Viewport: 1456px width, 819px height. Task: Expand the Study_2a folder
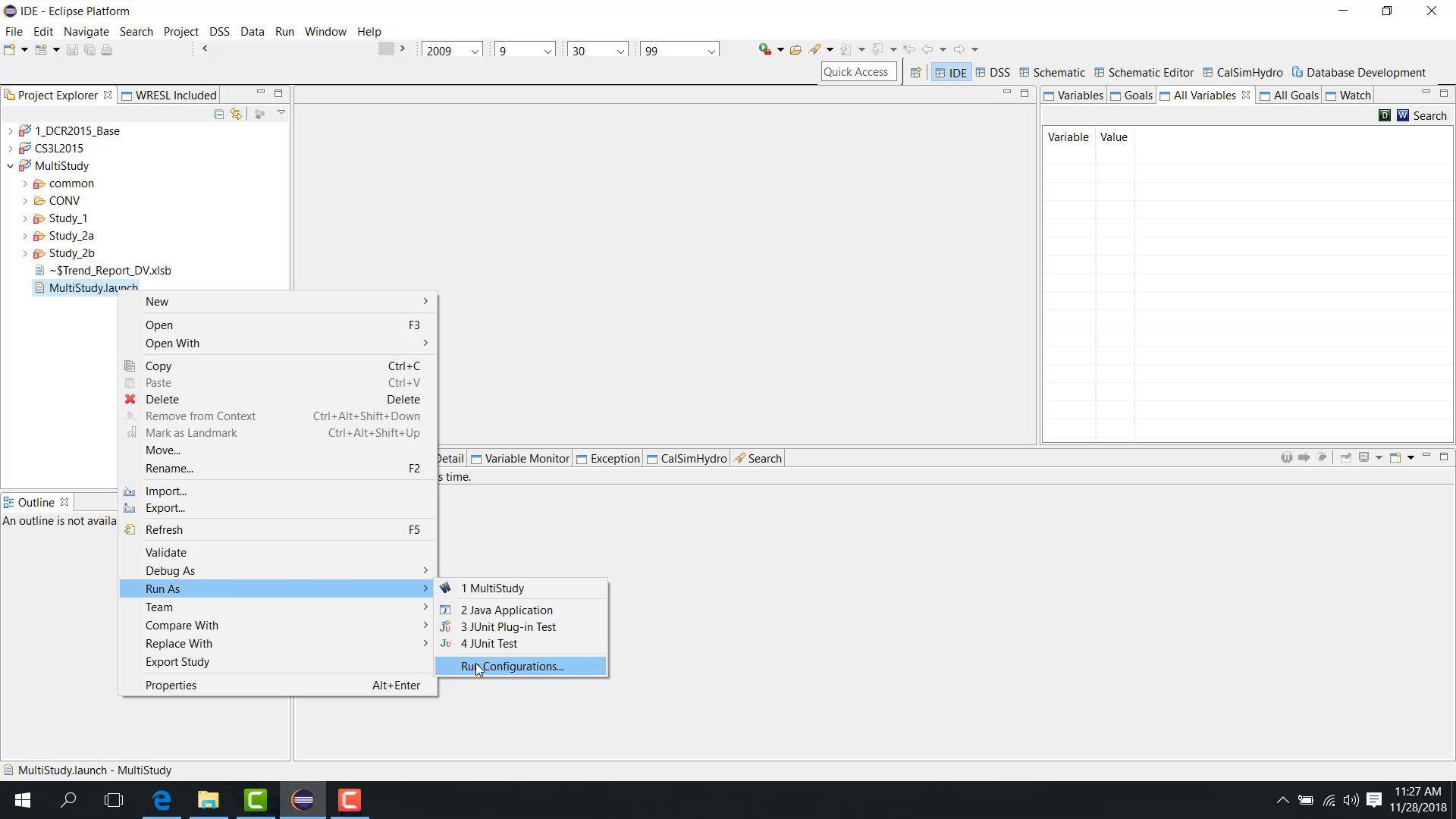[x=25, y=236]
